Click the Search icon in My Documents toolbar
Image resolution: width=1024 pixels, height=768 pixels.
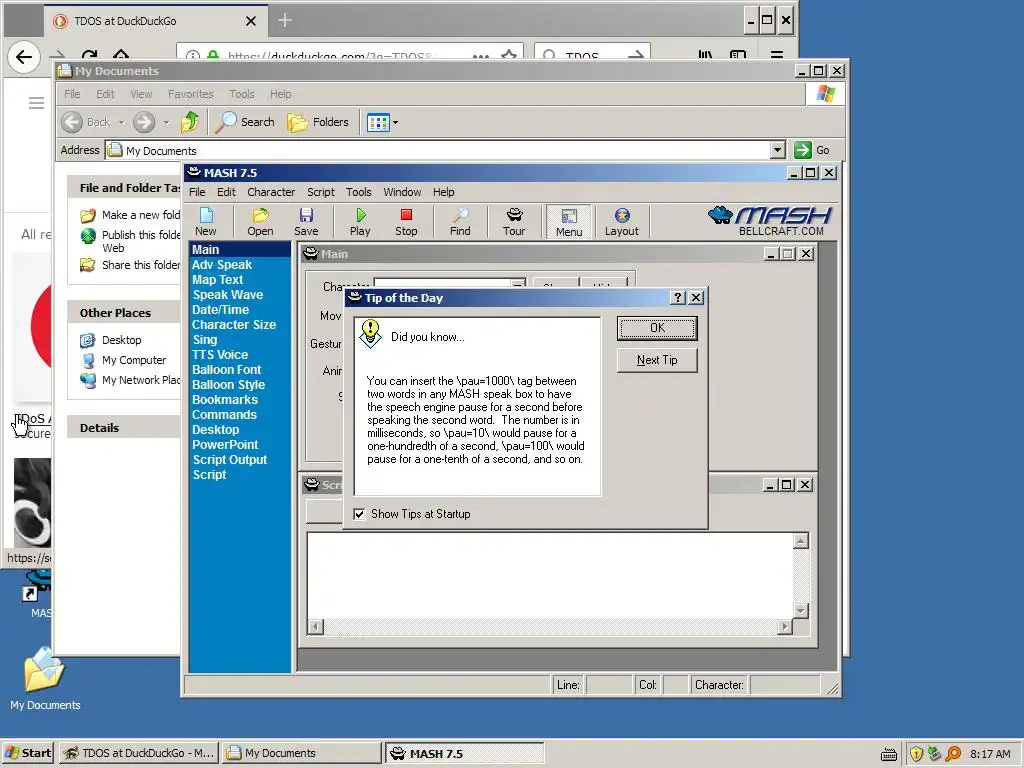(x=246, y=121)
